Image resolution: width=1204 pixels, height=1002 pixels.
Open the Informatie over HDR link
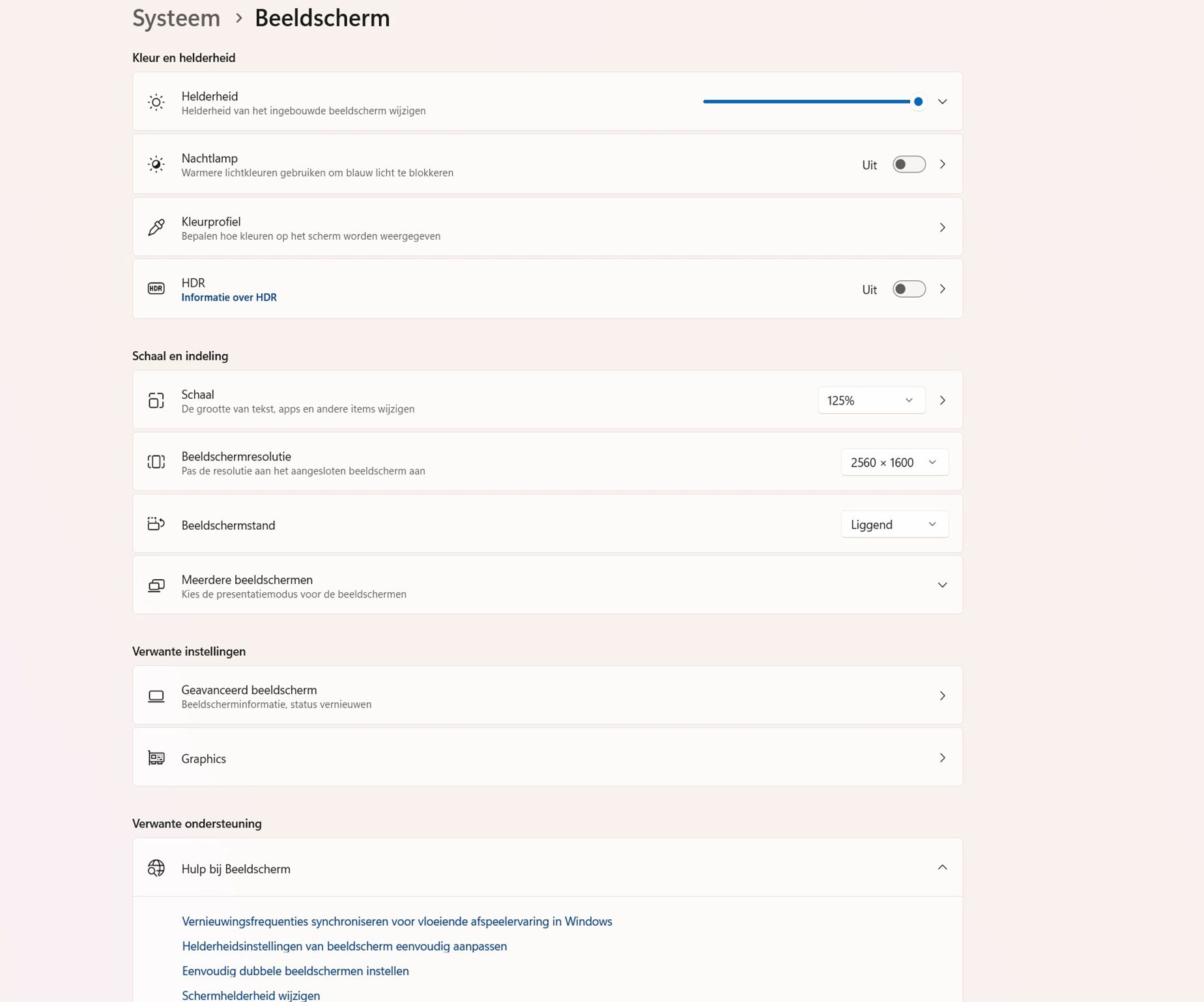point(229,297)
